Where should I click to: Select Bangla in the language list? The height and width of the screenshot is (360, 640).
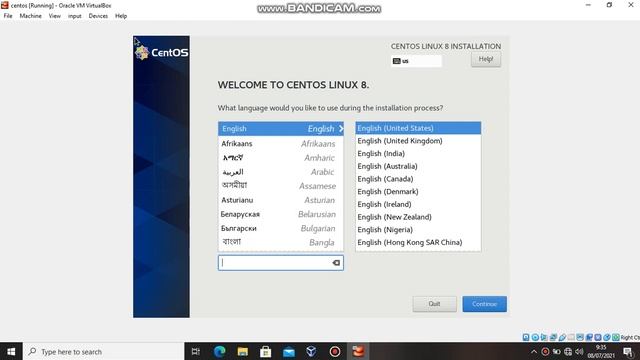point(281,242)
